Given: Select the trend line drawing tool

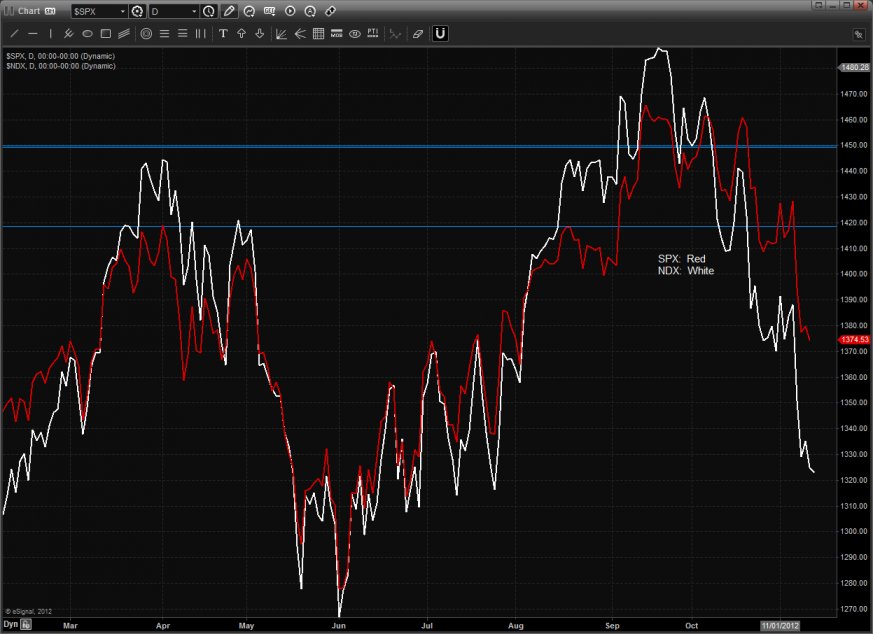Looking at the screenshot, I should coord(14,34).
